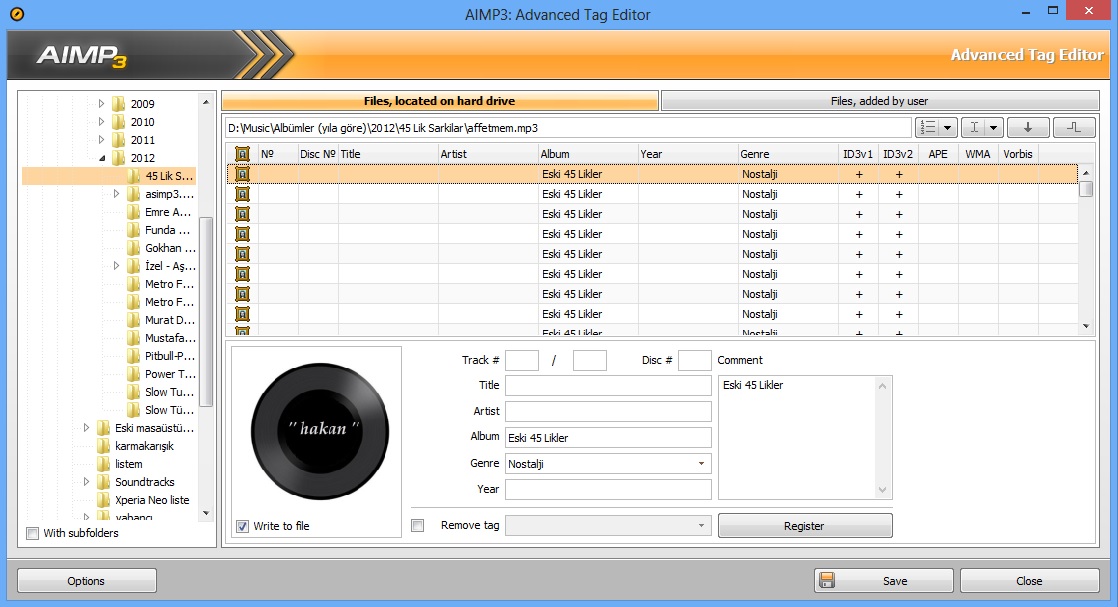Viewport: 1118px width, 607px height.
Task: Click the auto-numbering list icon button
Action: point(928,128)
